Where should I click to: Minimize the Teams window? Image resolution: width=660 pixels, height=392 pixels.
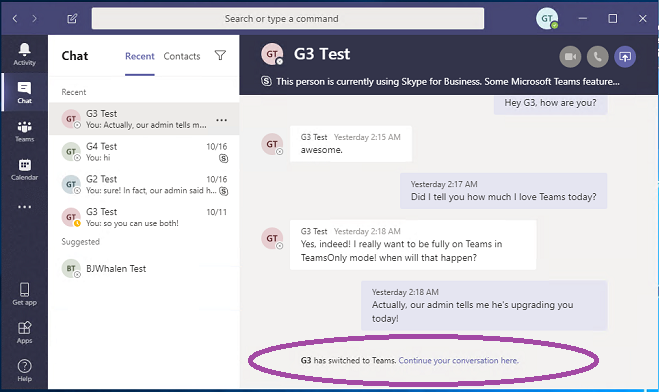point(583,19)
